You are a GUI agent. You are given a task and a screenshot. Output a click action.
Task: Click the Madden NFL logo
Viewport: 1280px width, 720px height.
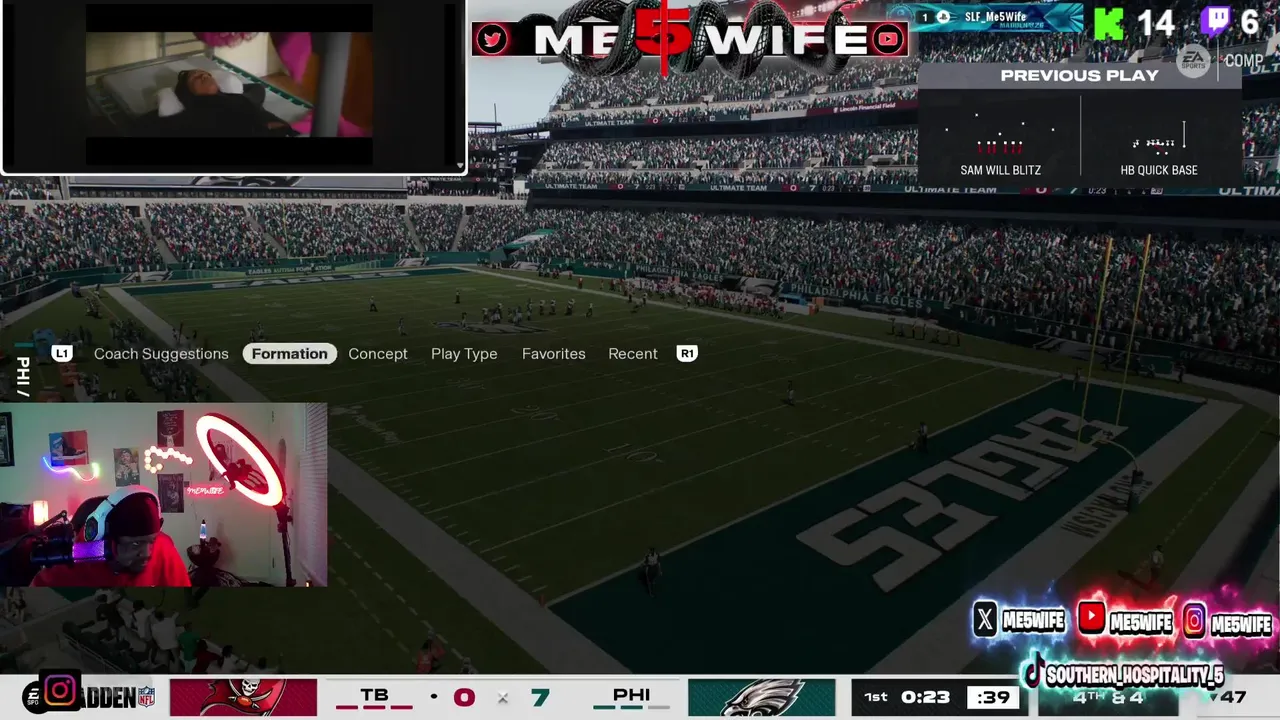[x=118, y=697]
